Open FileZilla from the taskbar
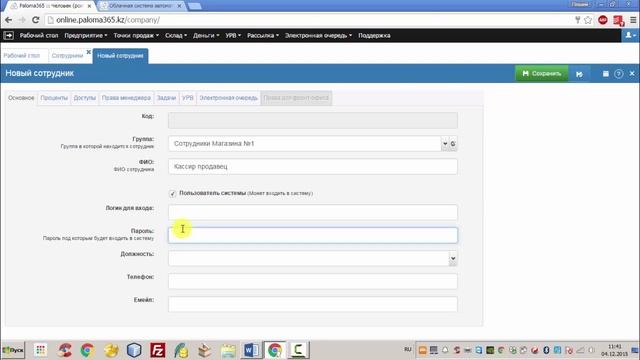This screenshot has height=360, width=640. [158, 350]
